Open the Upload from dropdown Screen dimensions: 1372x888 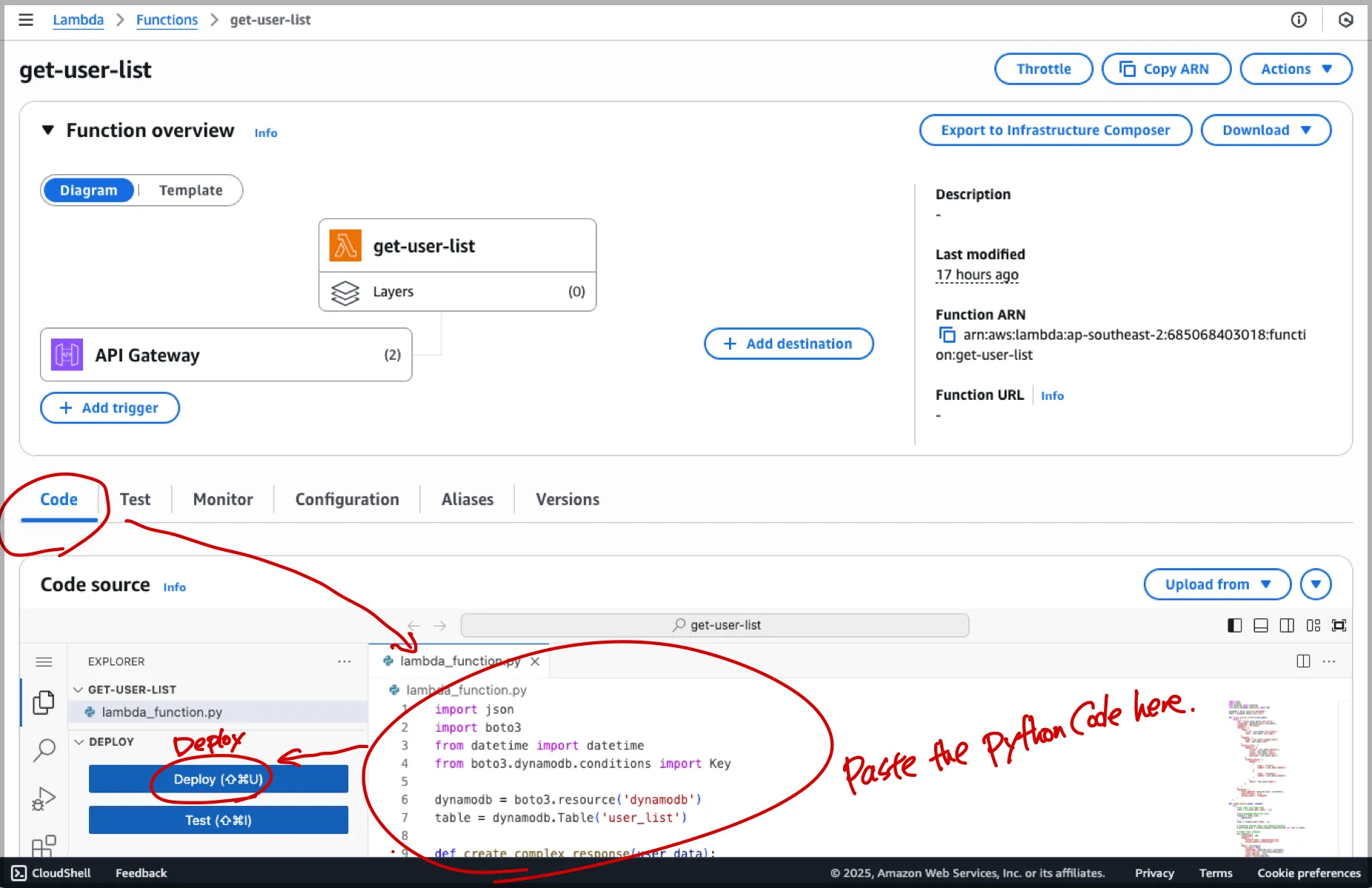click(x=1217, y=584)
